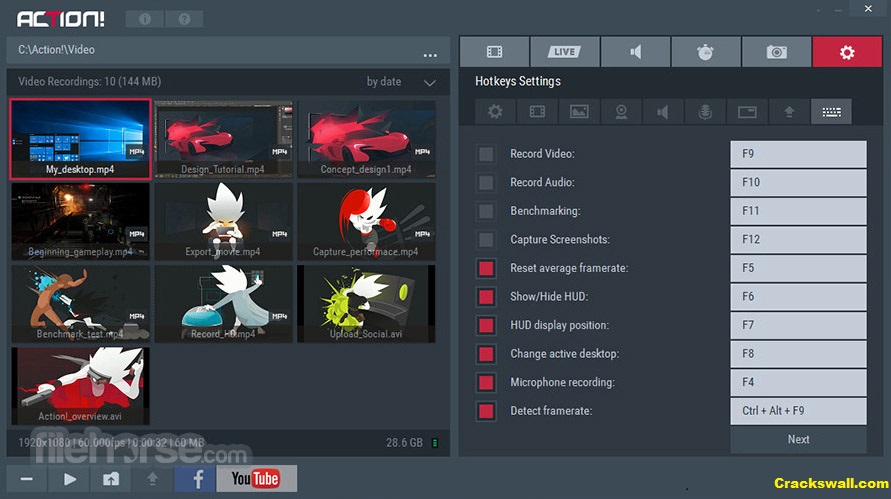
Task: Select the My_desktop.mp4 thumbnail
Action: 81,139
